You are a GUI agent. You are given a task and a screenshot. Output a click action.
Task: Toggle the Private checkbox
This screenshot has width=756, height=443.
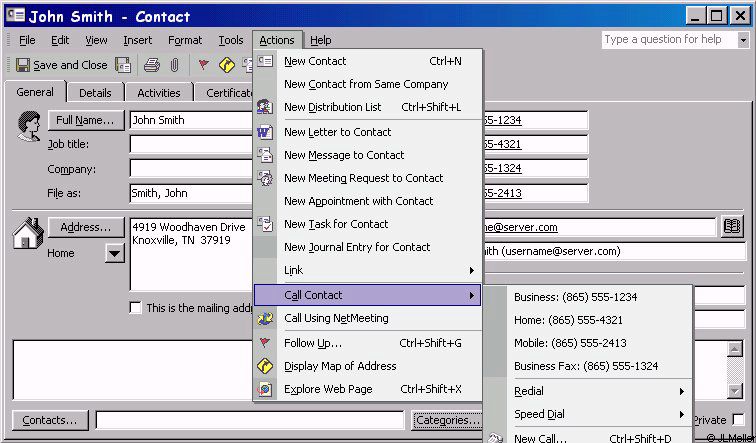738,420
